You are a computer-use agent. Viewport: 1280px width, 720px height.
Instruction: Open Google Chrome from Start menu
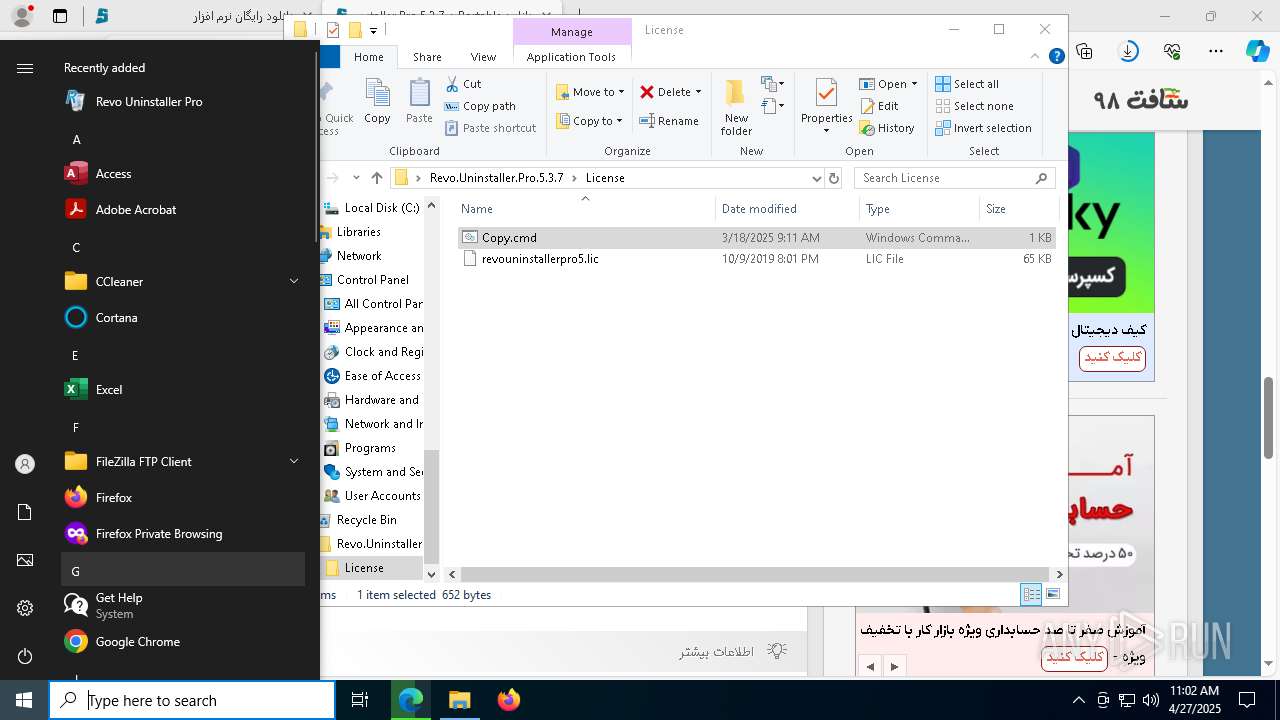point(183,641)
